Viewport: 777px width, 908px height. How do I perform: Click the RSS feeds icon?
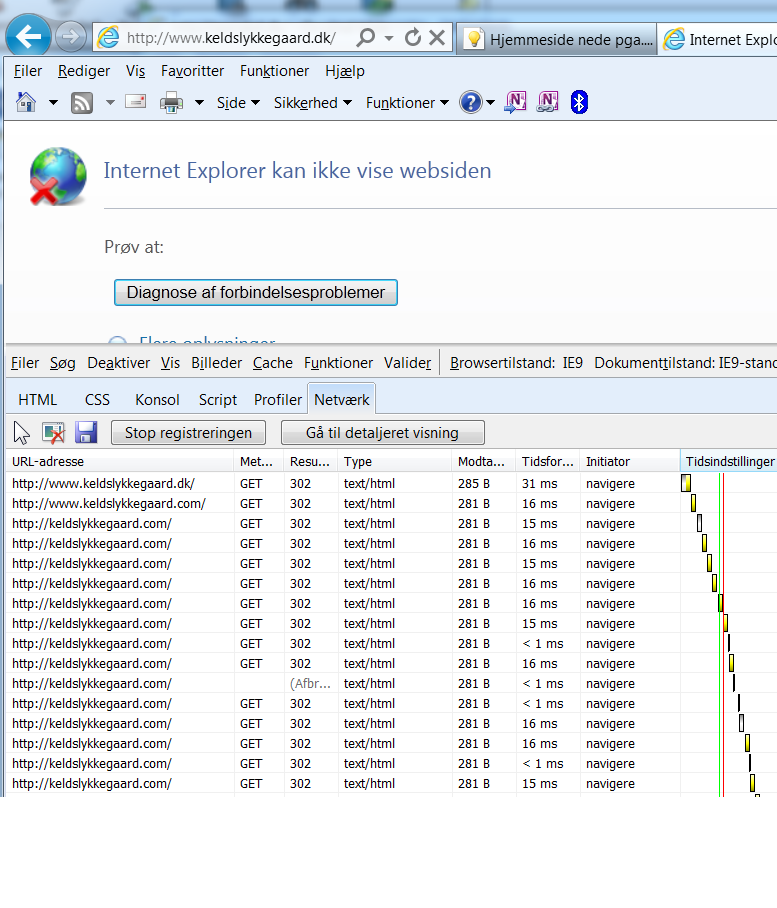(82, 103)
